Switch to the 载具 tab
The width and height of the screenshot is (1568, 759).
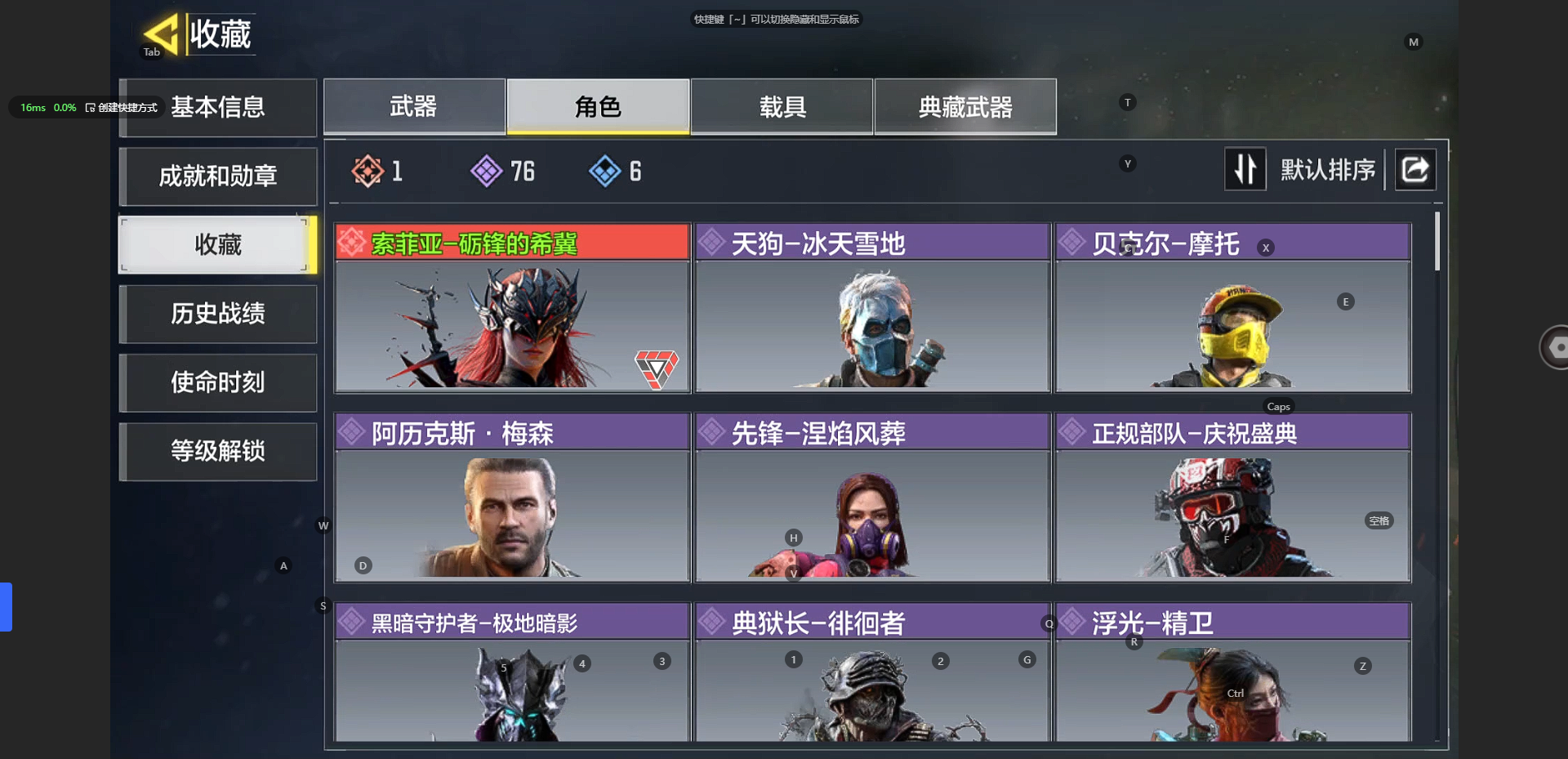pyautogui.click(x=782, y=106)
